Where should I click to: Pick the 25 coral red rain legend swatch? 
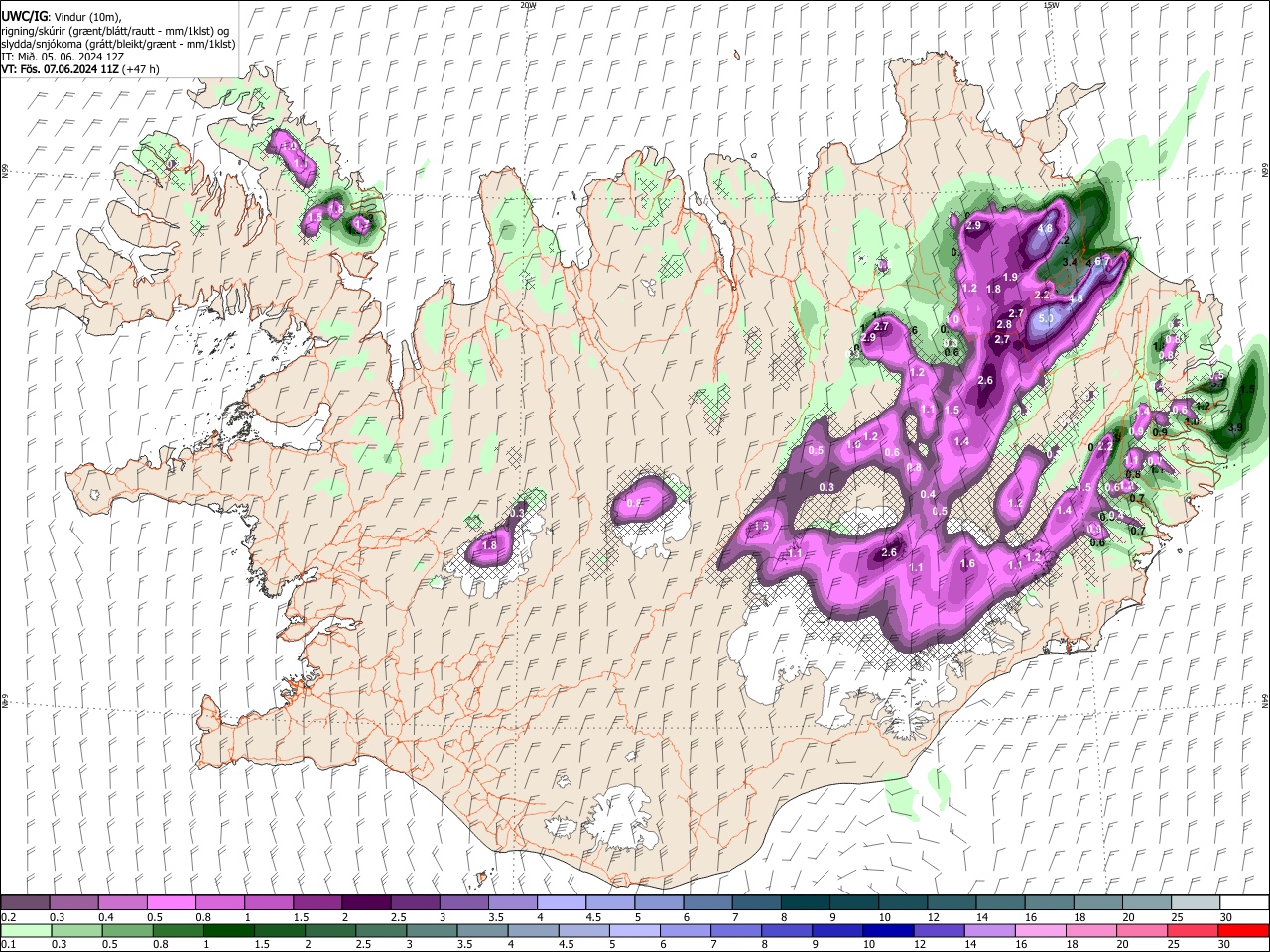1194,930
